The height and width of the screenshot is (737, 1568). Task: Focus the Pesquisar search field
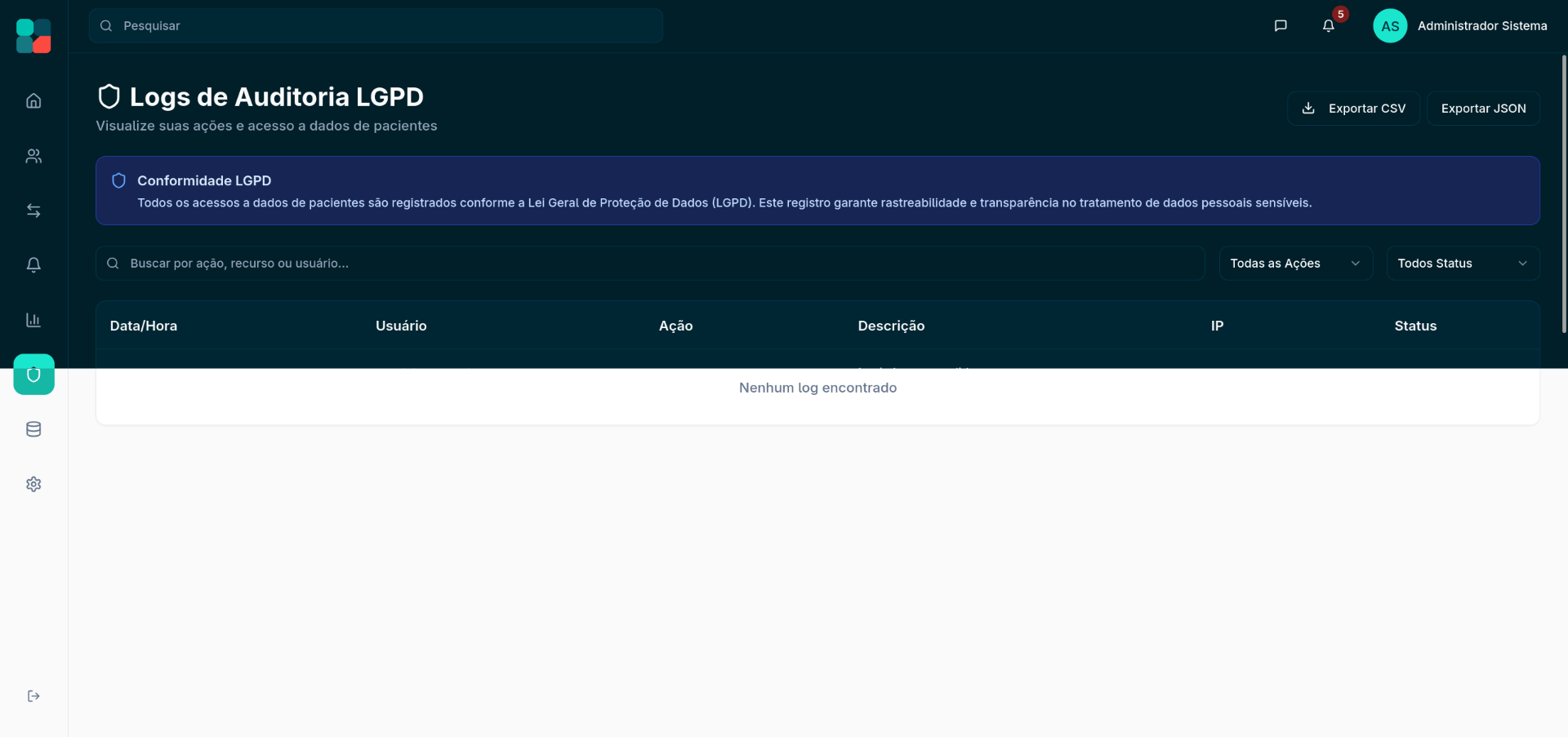click(x=376, y=26)
